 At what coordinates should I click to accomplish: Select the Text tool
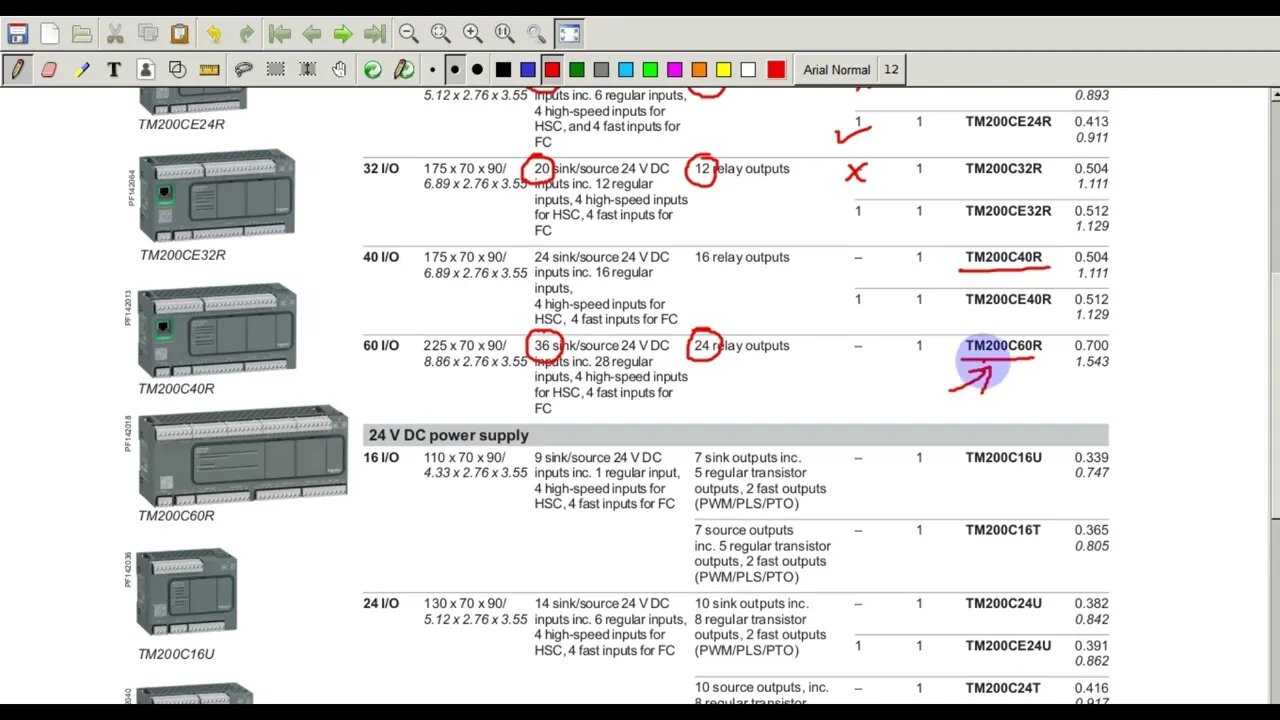[114, 69]
